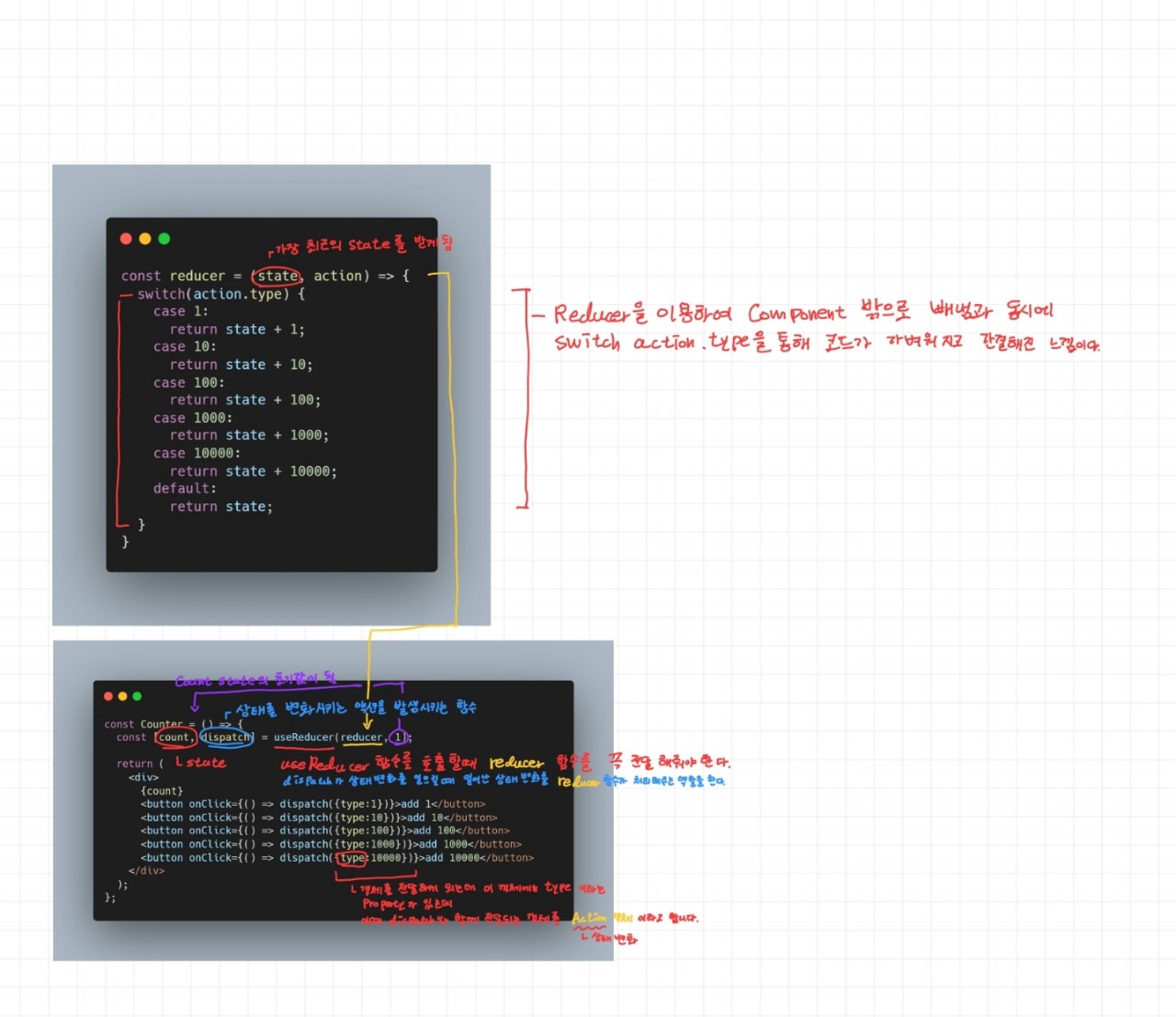This screenshot has width=1176, height=1017.
Task: Click the green dot in the Counter code image
Action: pos(138,696)
